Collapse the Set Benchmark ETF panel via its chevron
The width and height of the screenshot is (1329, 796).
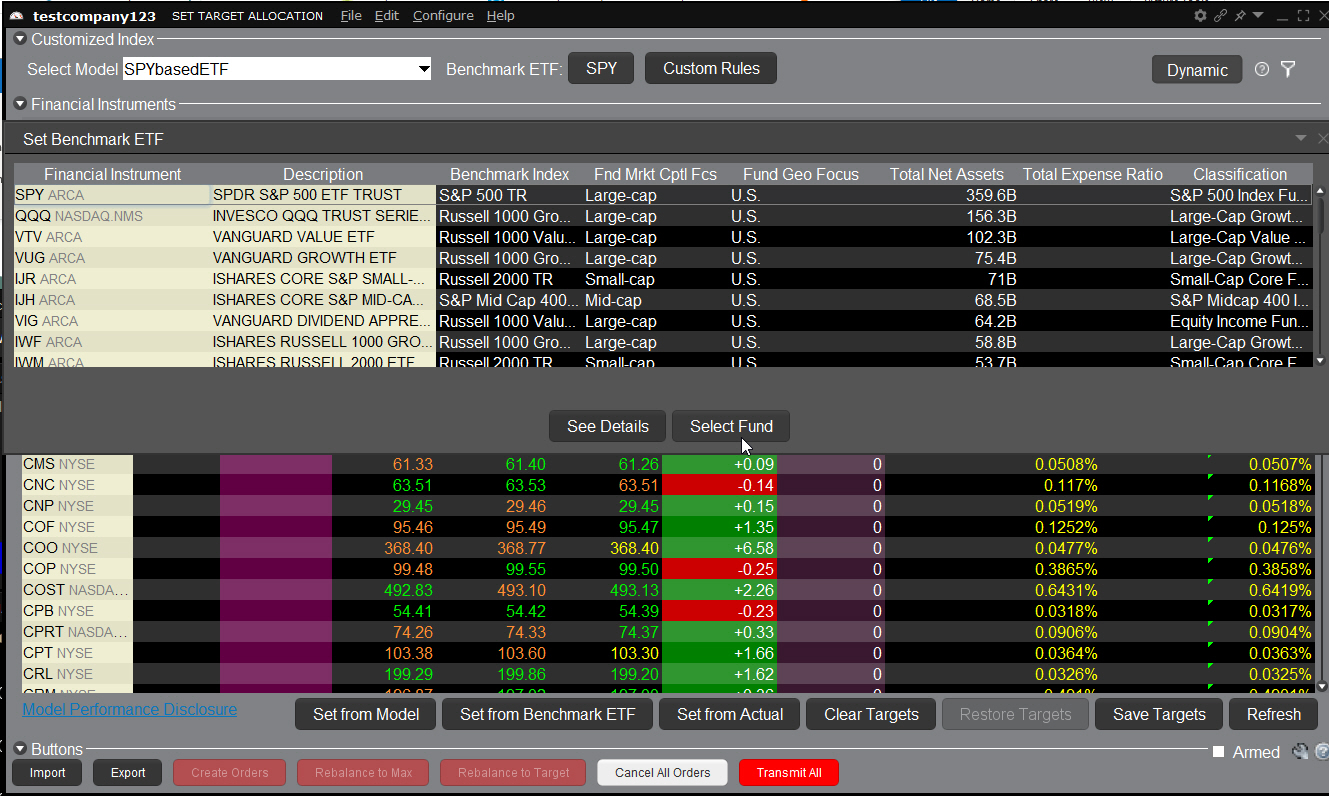coord(1300,138)
